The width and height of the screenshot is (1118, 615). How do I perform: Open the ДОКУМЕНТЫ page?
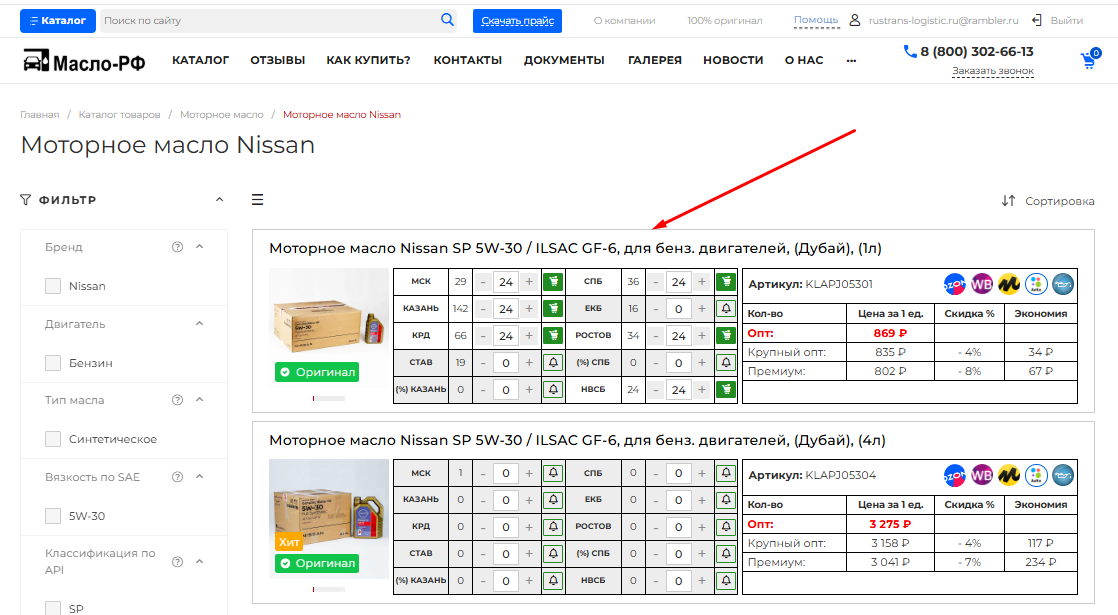(x=564, y=61)
